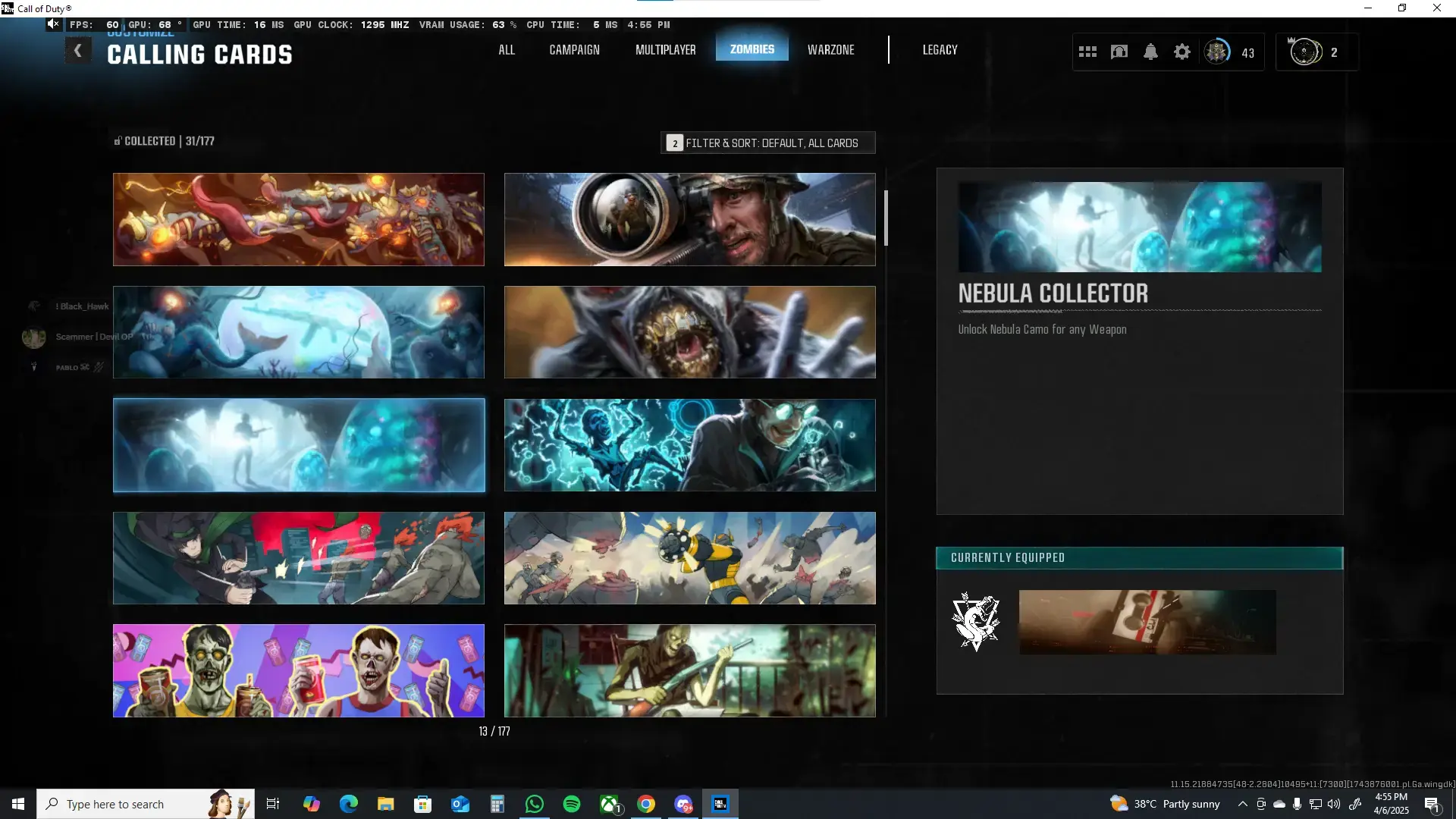The image size is (1456, 819).
Task: Click the party icon showing 2
Action: (1306, 52)
